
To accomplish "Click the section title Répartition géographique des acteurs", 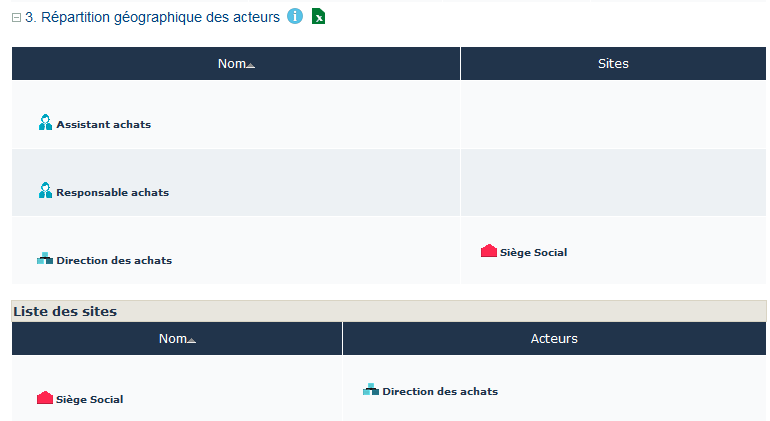I will tap(152, 17).
